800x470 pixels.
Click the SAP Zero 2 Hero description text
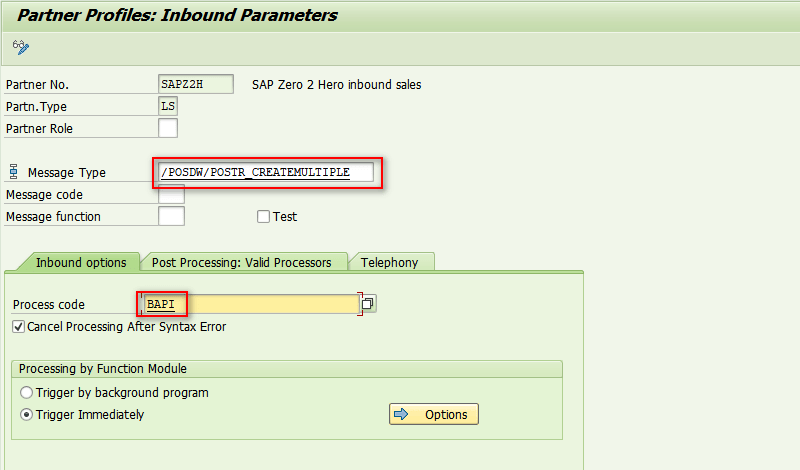[x=336, y=85]
